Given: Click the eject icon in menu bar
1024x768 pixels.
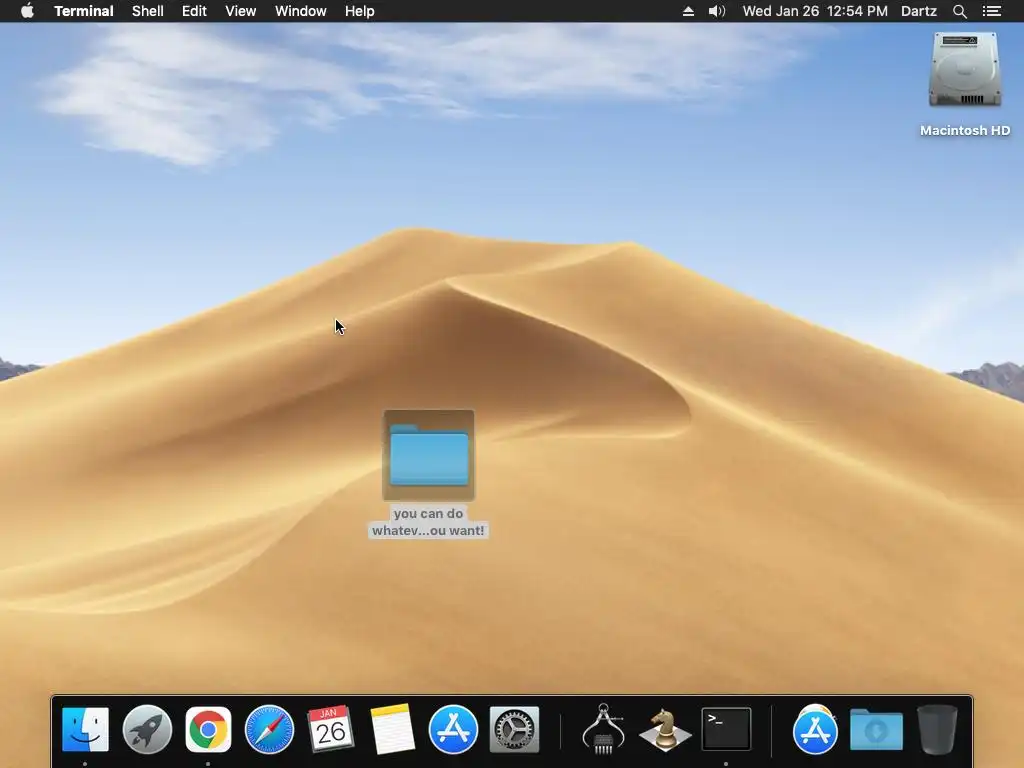Looking at the screenshot, I should [x=688, y=11].
